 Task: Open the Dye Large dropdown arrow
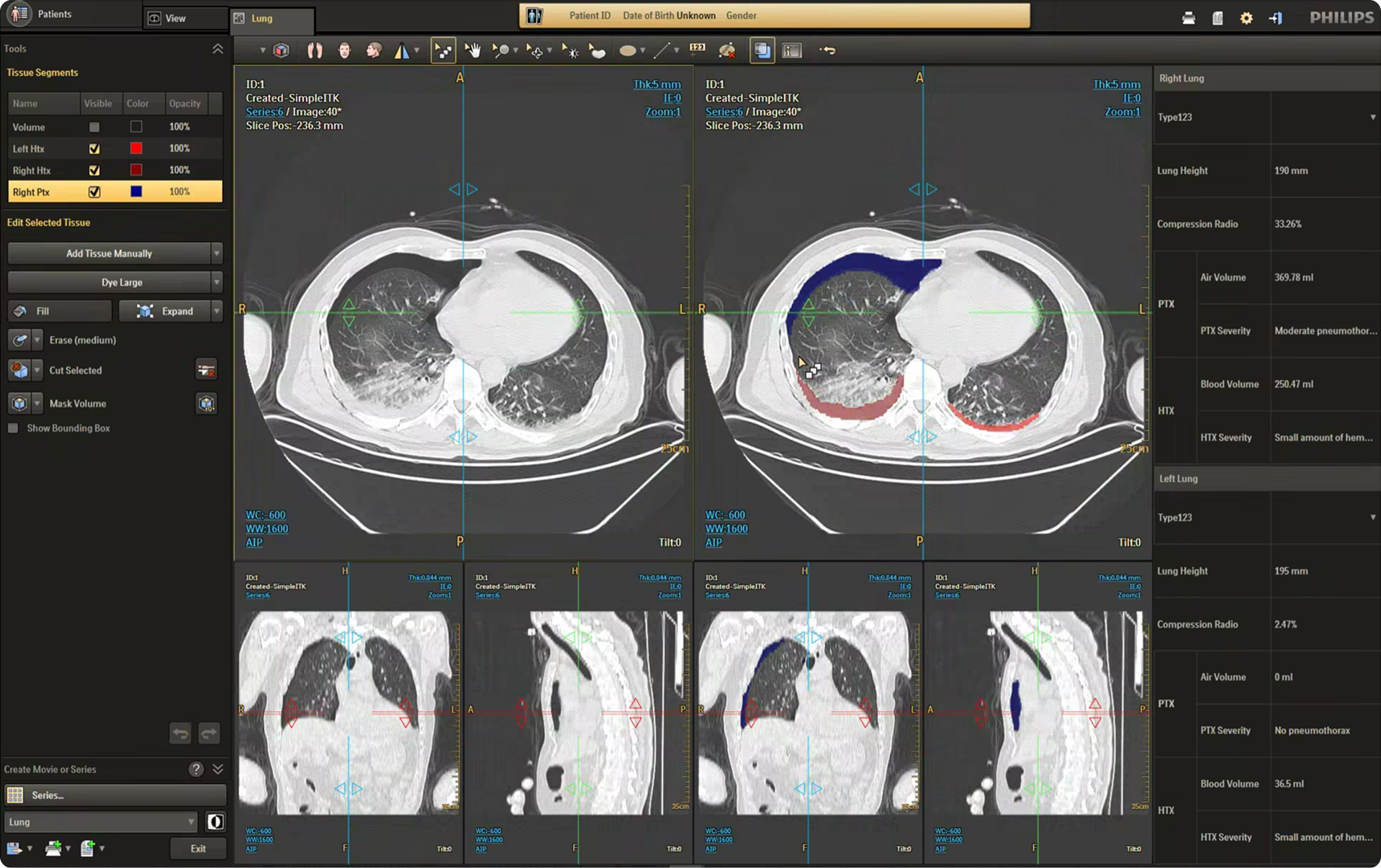pyautogui.click(x=217, y=282)
